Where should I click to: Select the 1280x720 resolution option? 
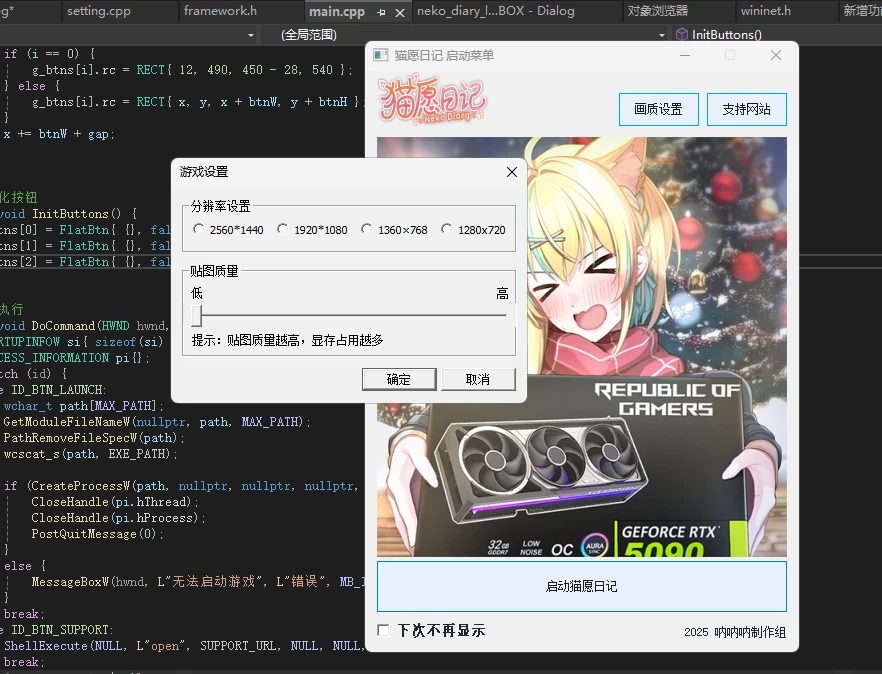click(474, 230)
